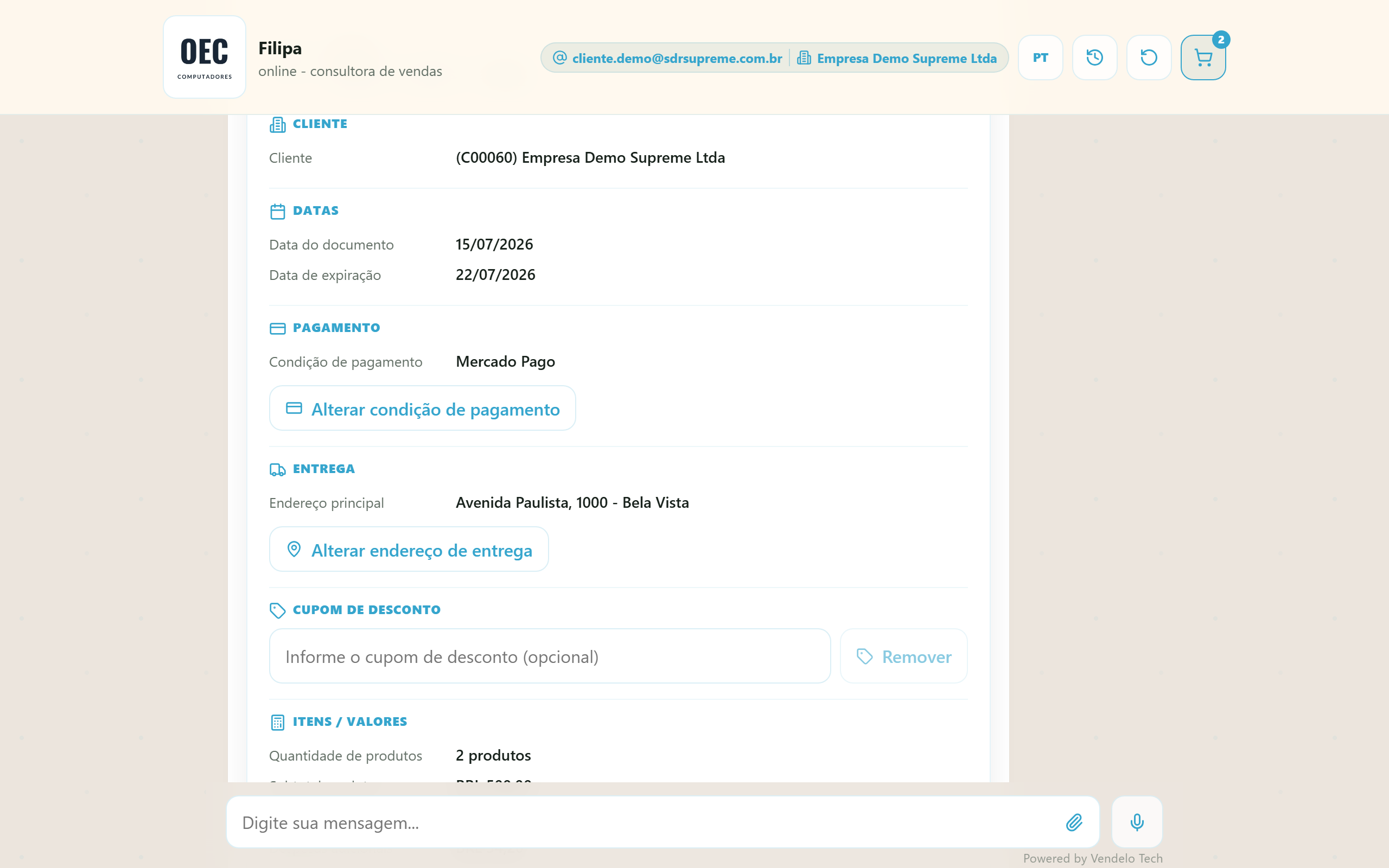Select the Mercado Pago payment value
The width and height of the screenshot is (1389, 868).
tap(505, 362)
